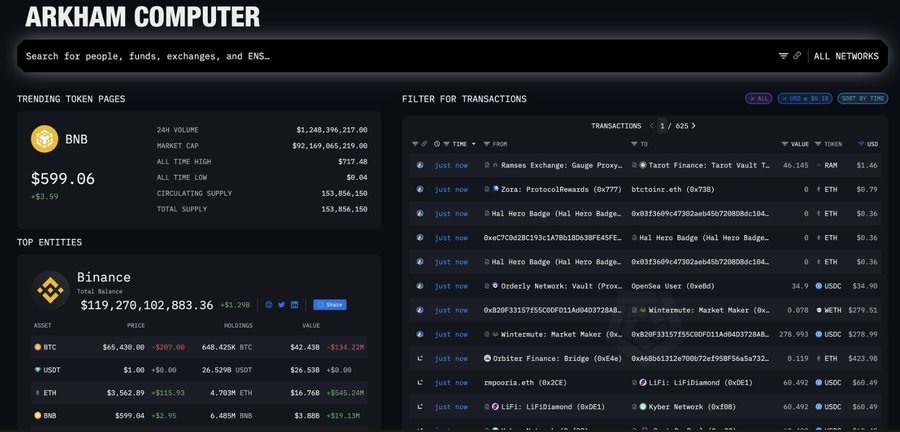Open Binance LinkedIn profile icon

click(294, 305)
